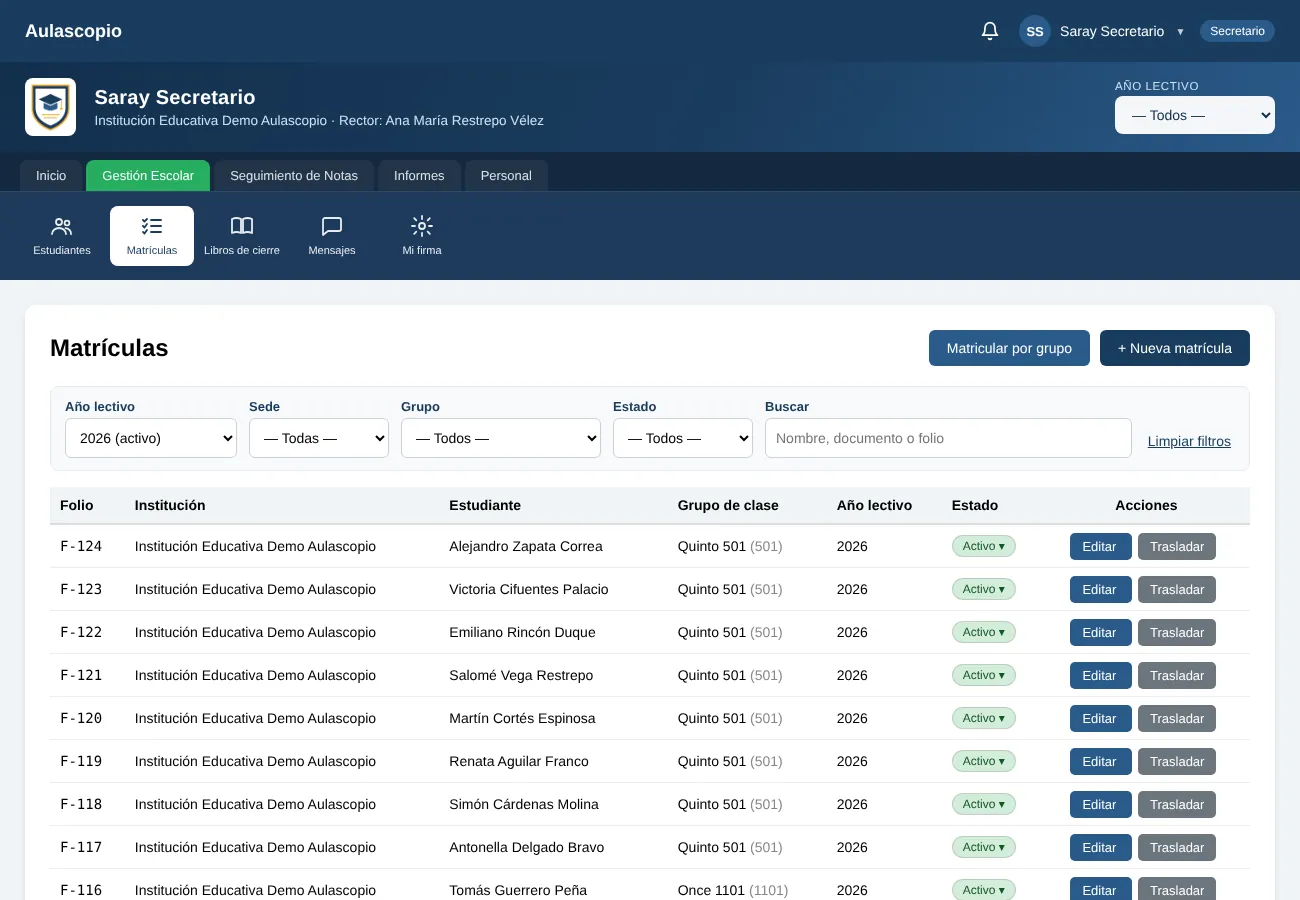
Task: Open the notifications bell
Action: 990,31
